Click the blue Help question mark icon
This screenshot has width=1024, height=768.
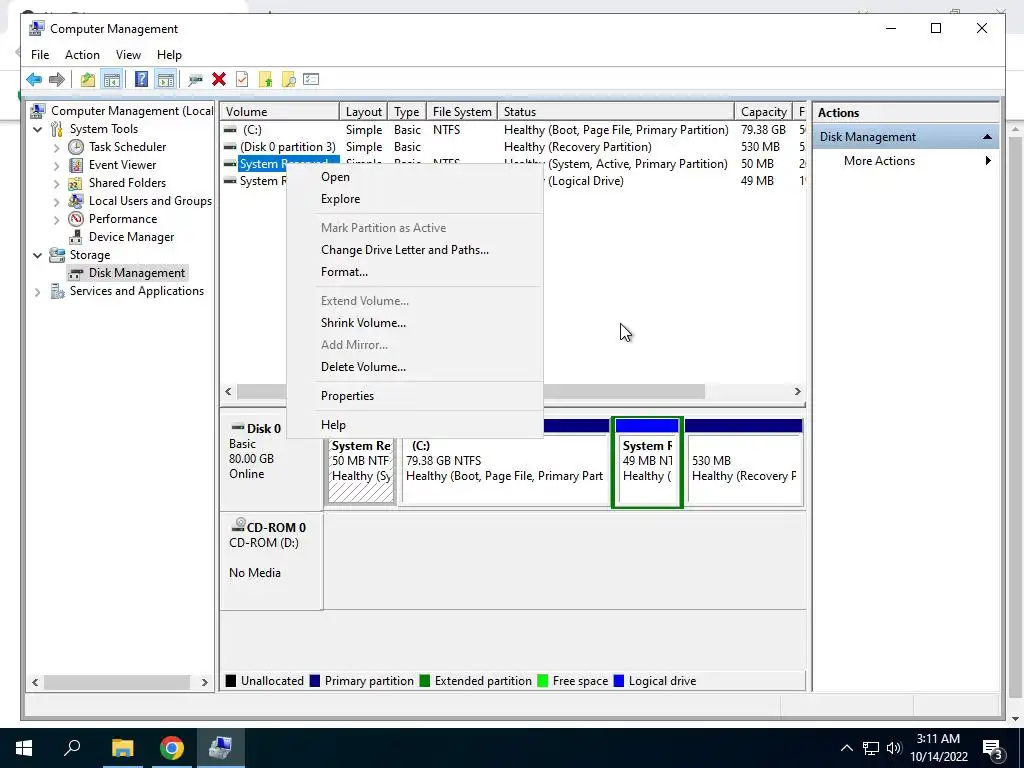pyautogui.click(x=141, y=80)
